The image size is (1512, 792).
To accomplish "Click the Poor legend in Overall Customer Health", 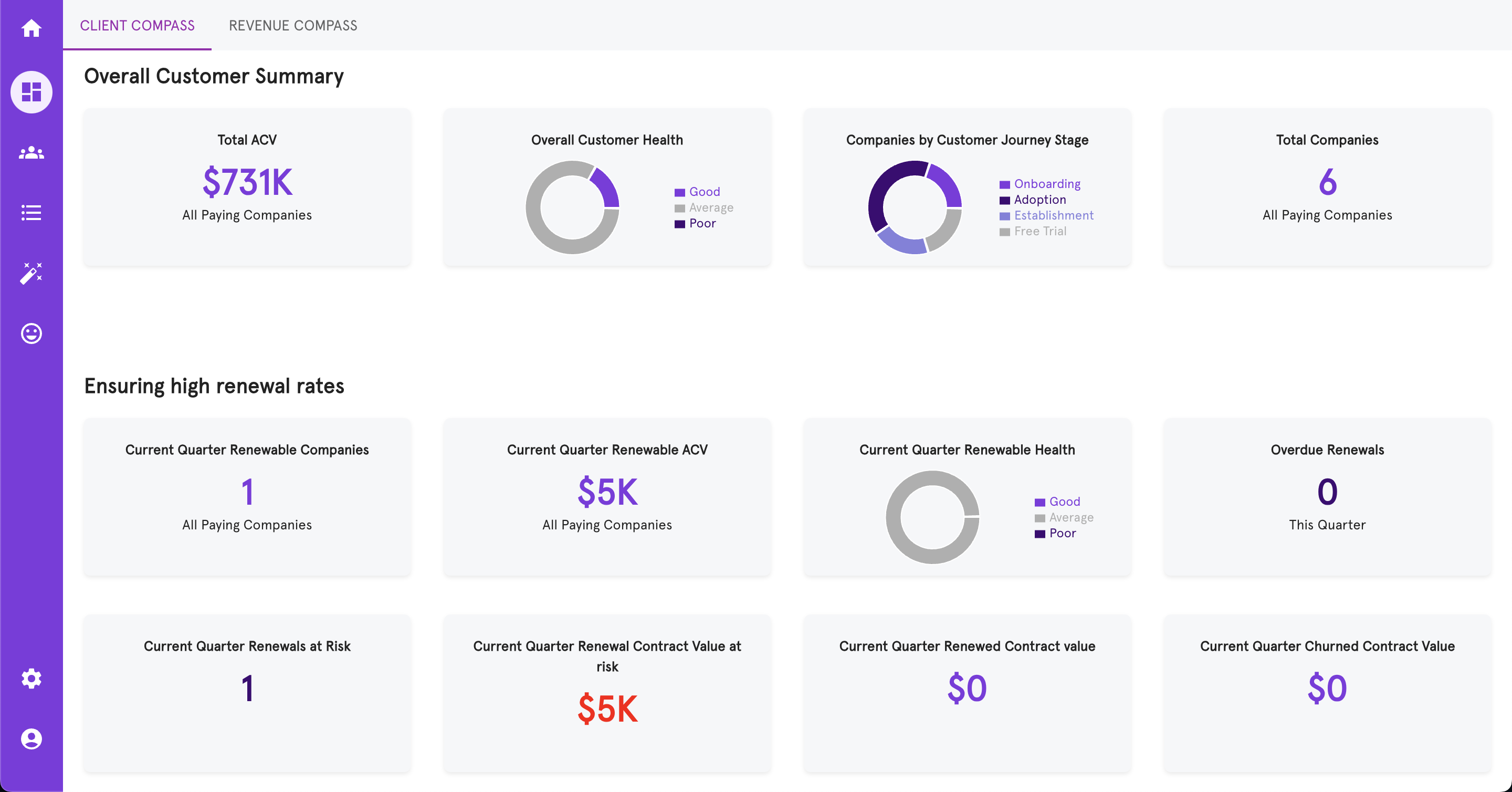I will click(696, 224).
